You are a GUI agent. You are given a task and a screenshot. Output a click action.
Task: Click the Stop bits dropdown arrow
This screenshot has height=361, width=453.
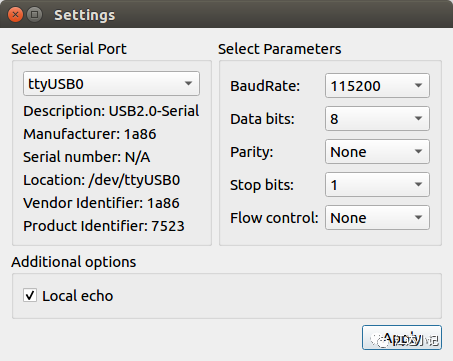(x=418, y=185)
